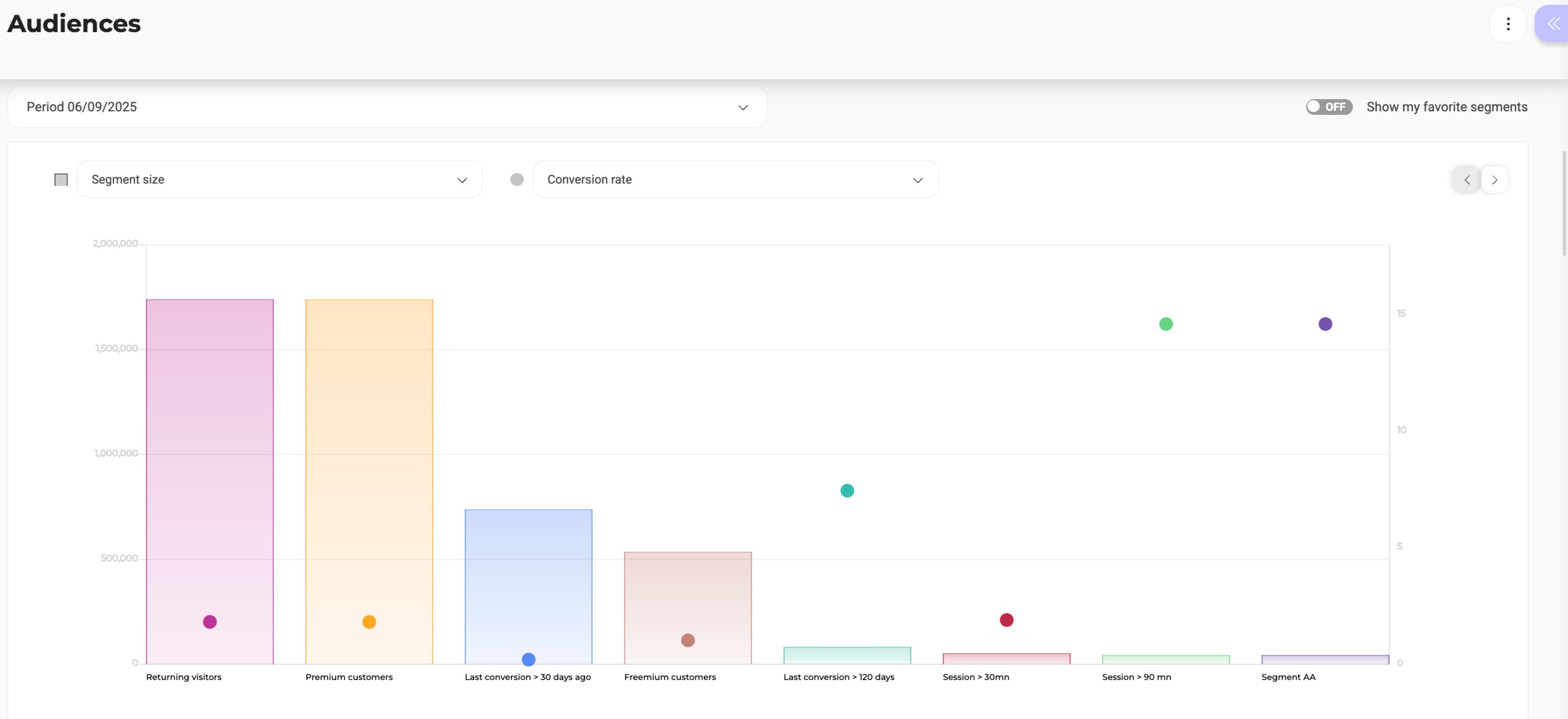Open the three-dot more options menu
Screen dimensions: 1568x719
[x=1508, y=24]
